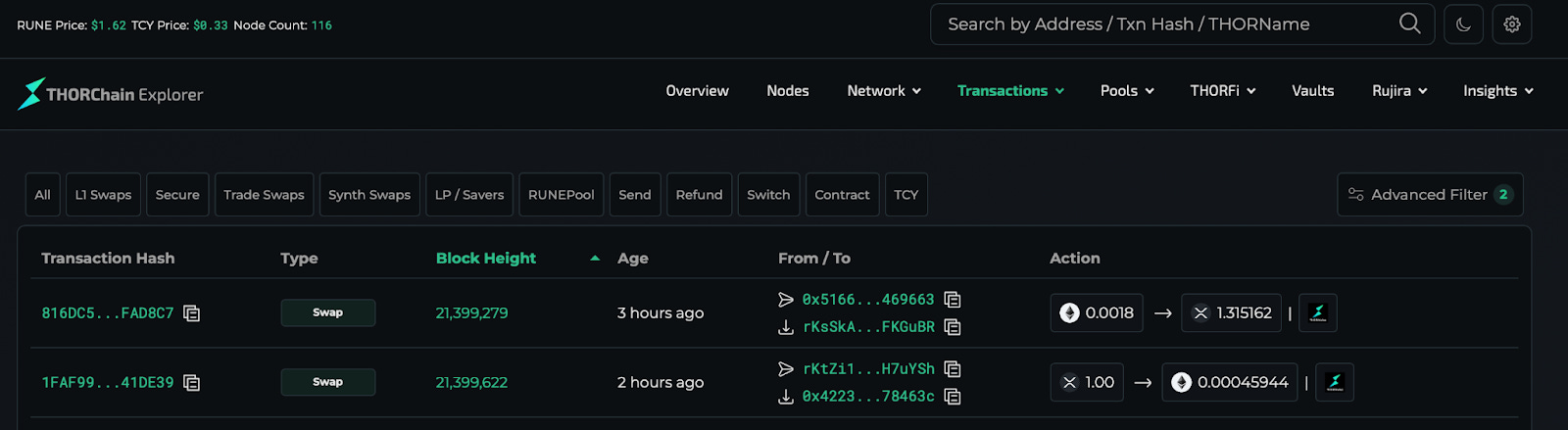Copy address rKtZi1...H7uYSh

[x=953, y=369]
